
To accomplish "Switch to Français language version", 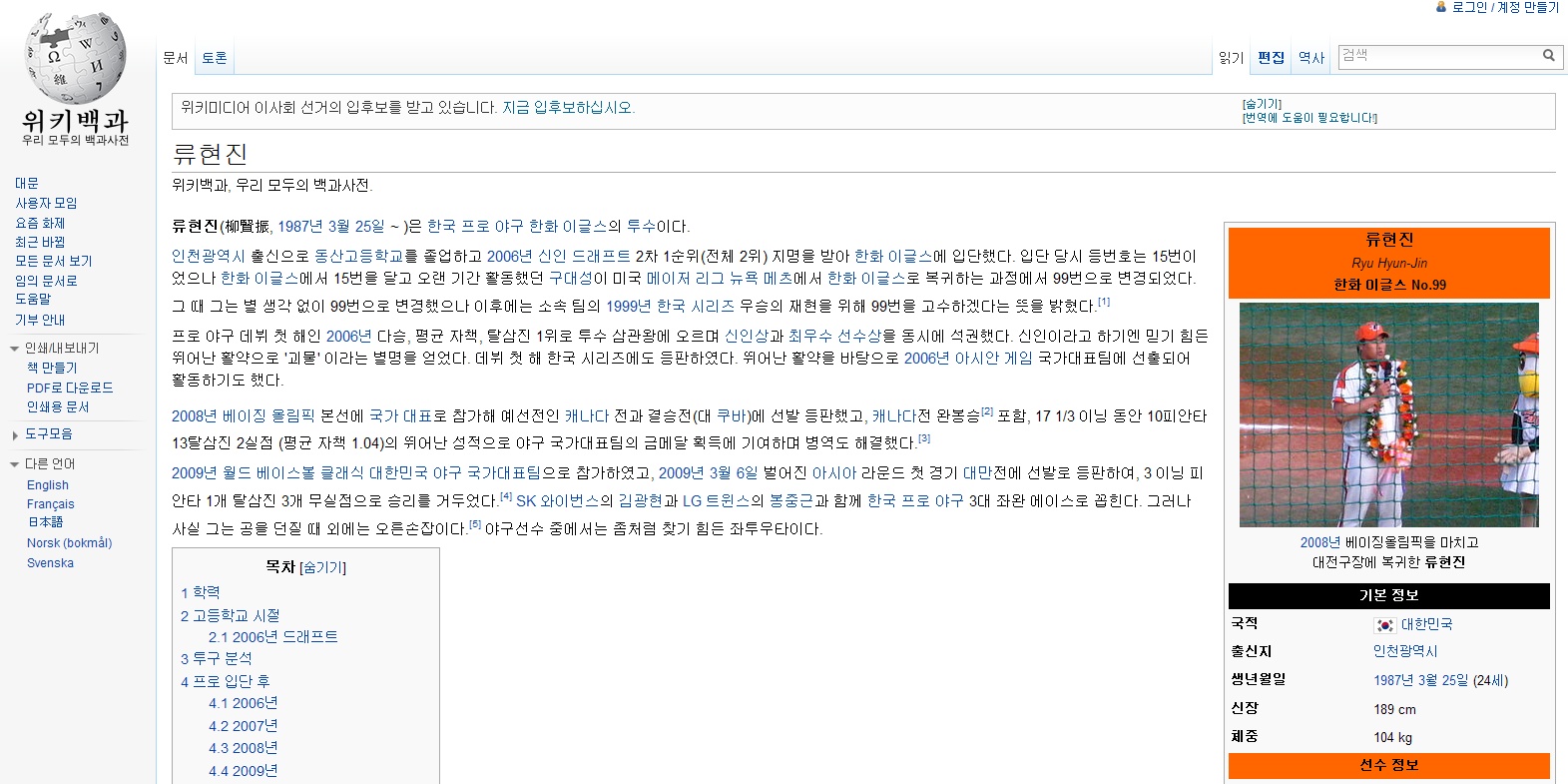I will [51, 504].
